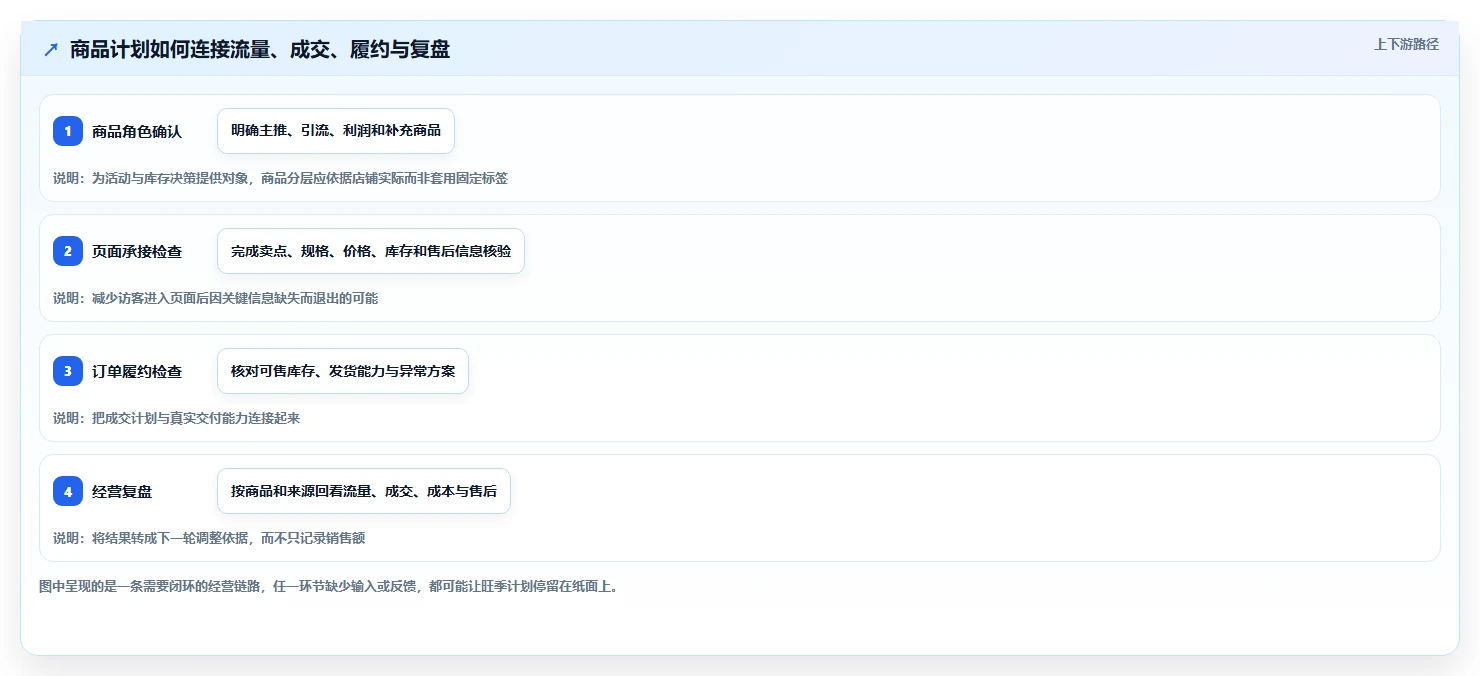Click the note 为活动与库存决策提供对象

tap(281, 178)
